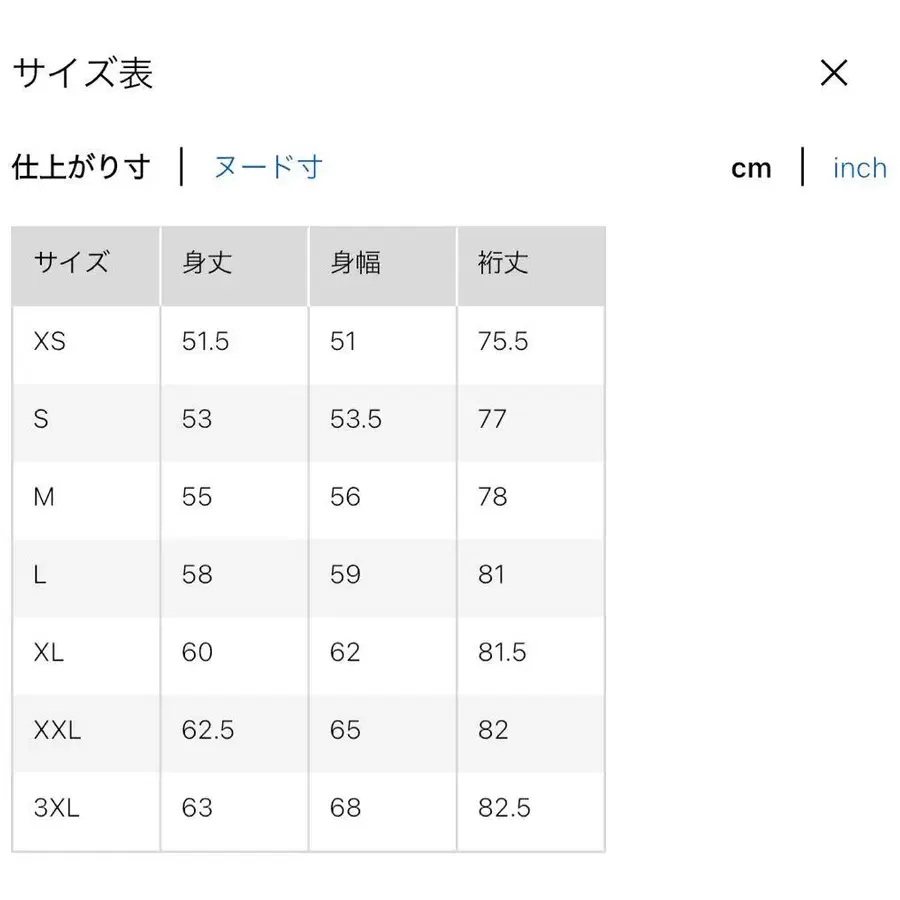Click the 3XL size row
900x900 pixels.
[x=58, y=808]
